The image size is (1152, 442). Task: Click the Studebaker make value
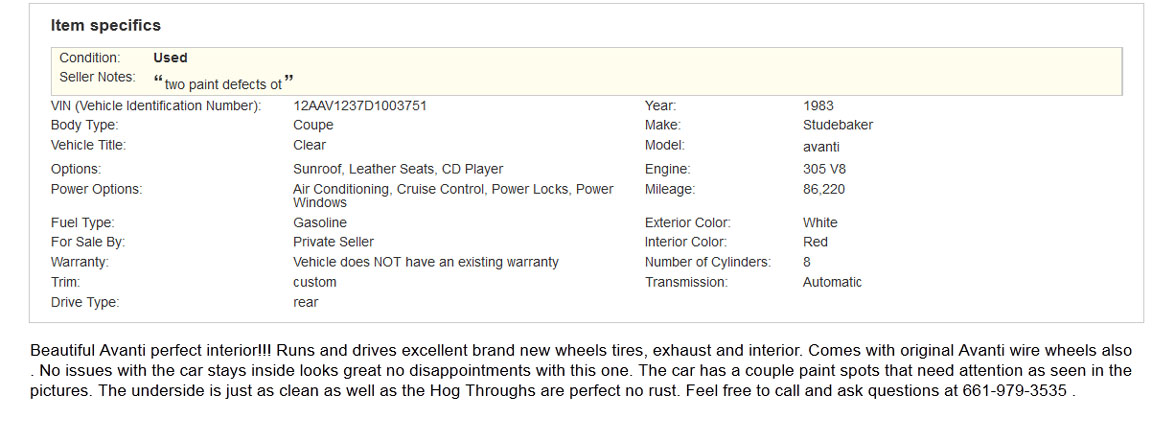click(837, 126)
